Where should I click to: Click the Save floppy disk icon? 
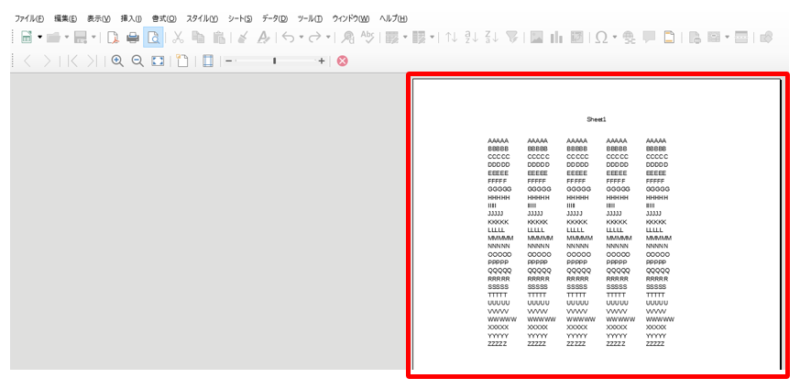pyautogui.click(x=81, y=37)
